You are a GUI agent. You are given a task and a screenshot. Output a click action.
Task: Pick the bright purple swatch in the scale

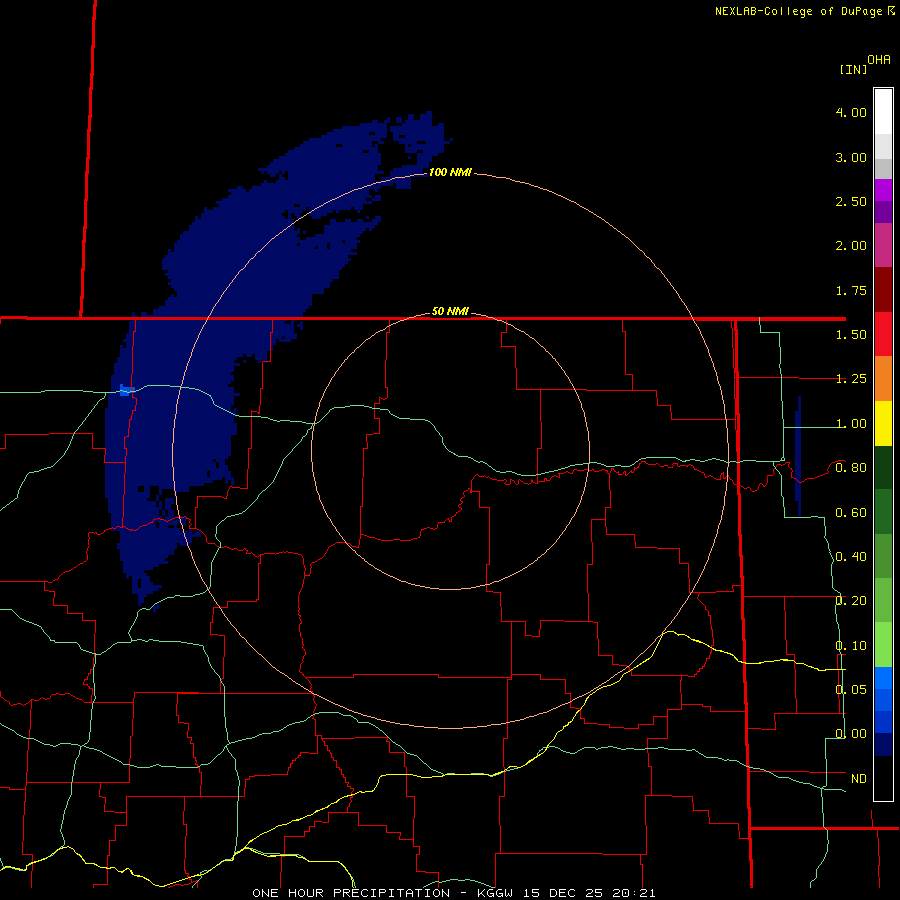click(x=883, y=190)
